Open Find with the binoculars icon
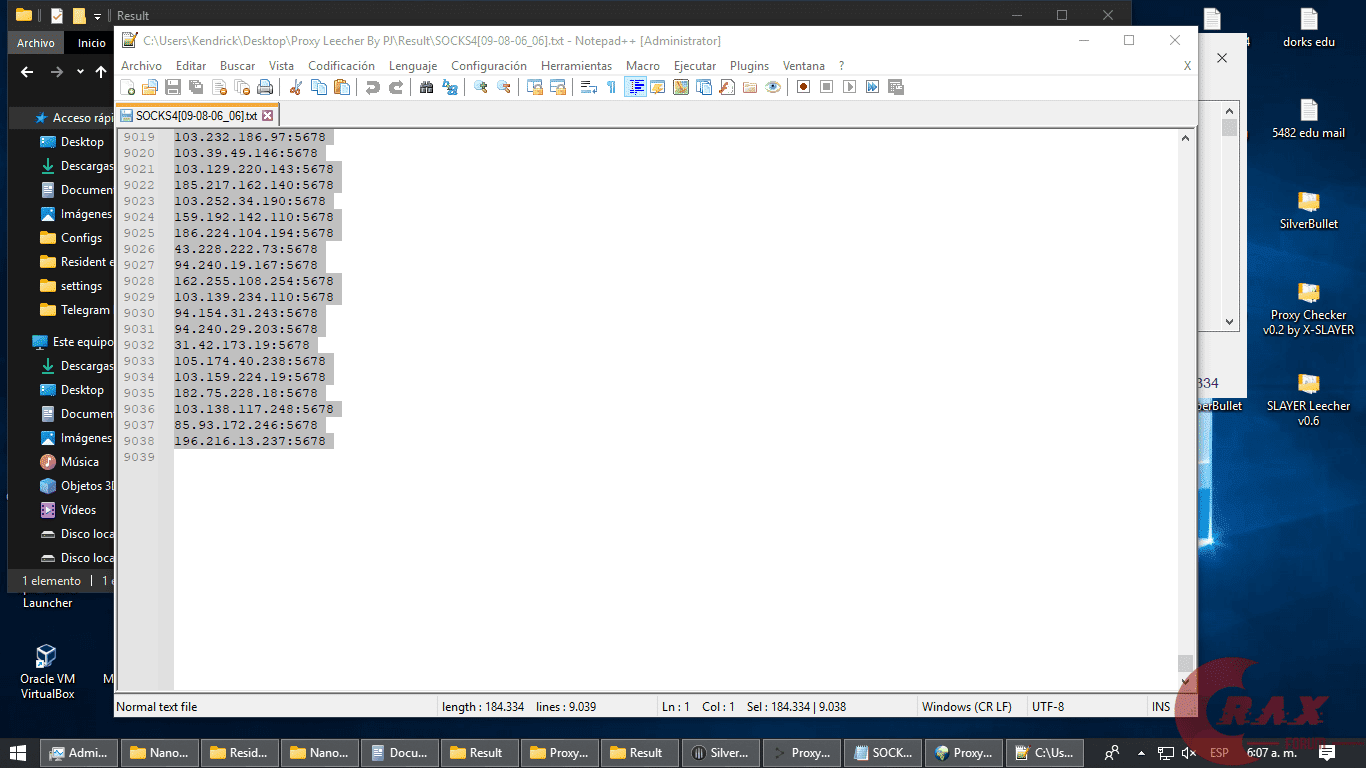This screenshot has width=1366, height=768. [x=426, y=87]
